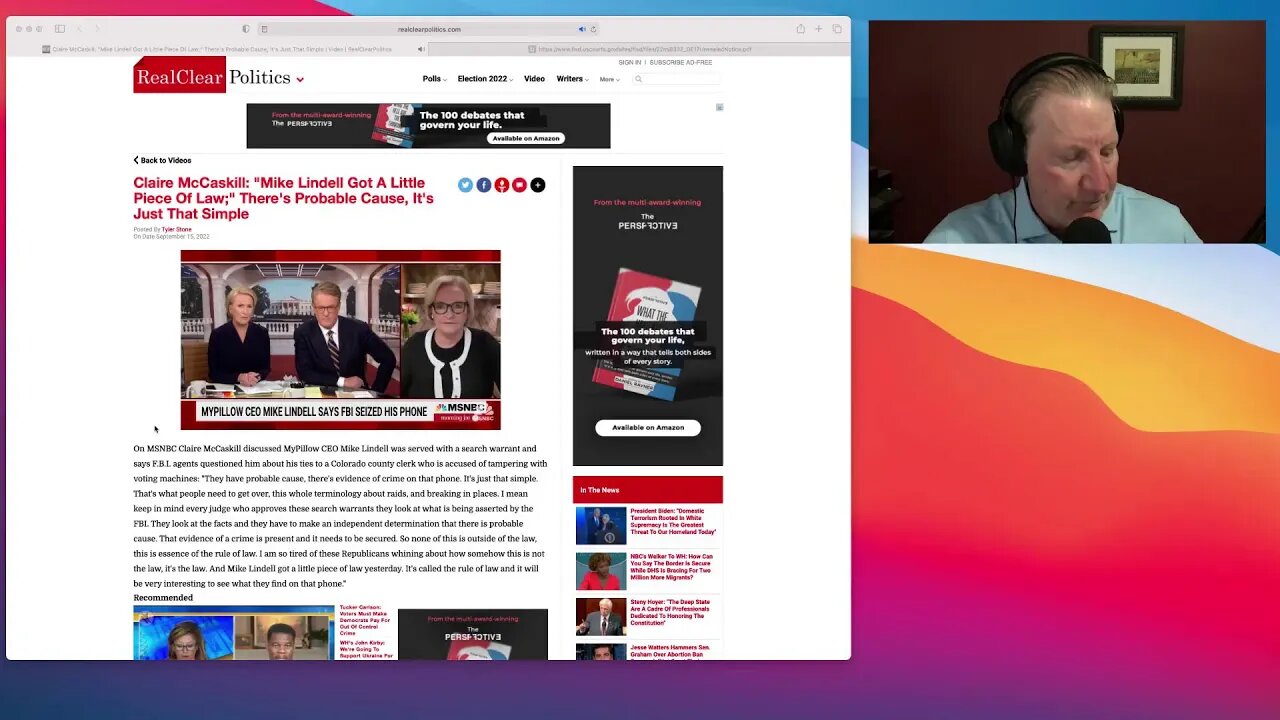Image resolution: width=1280 pixels, height=720 pixels.
Task: Go back using Safari back arrow
Action: [80, 29]
